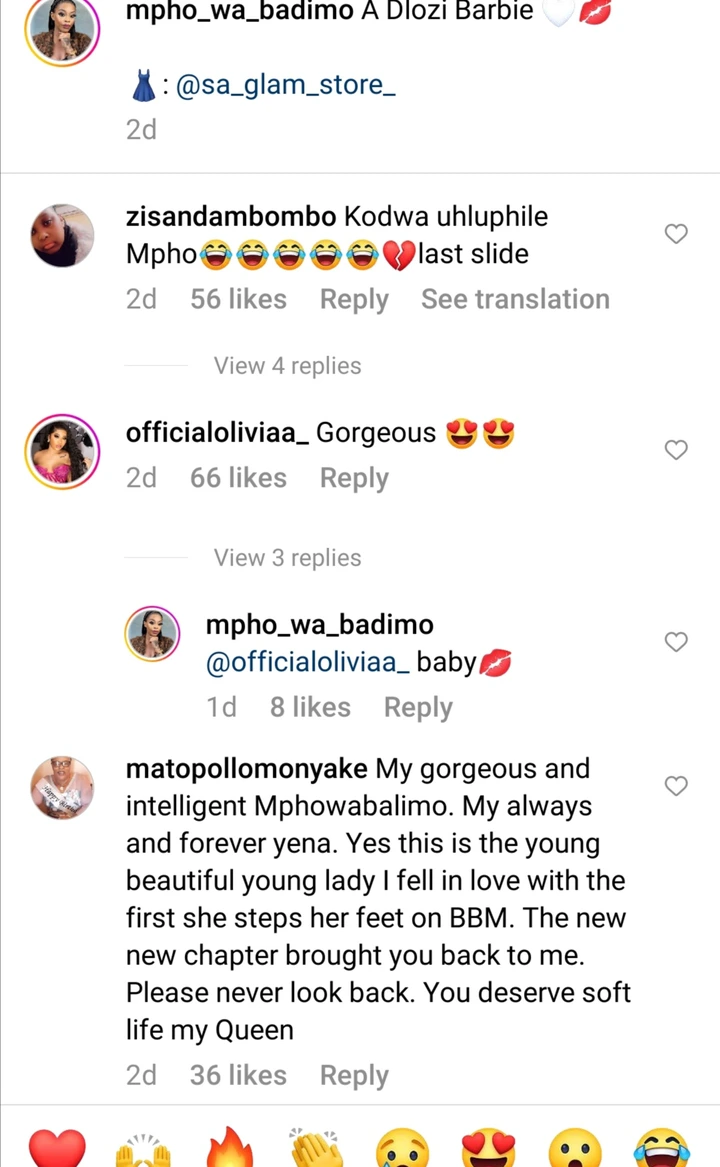The image size is (720, 1167).
Task: Like mpho_wa_badimo's reply to officialoliviaa_
Action: [677, 642]
